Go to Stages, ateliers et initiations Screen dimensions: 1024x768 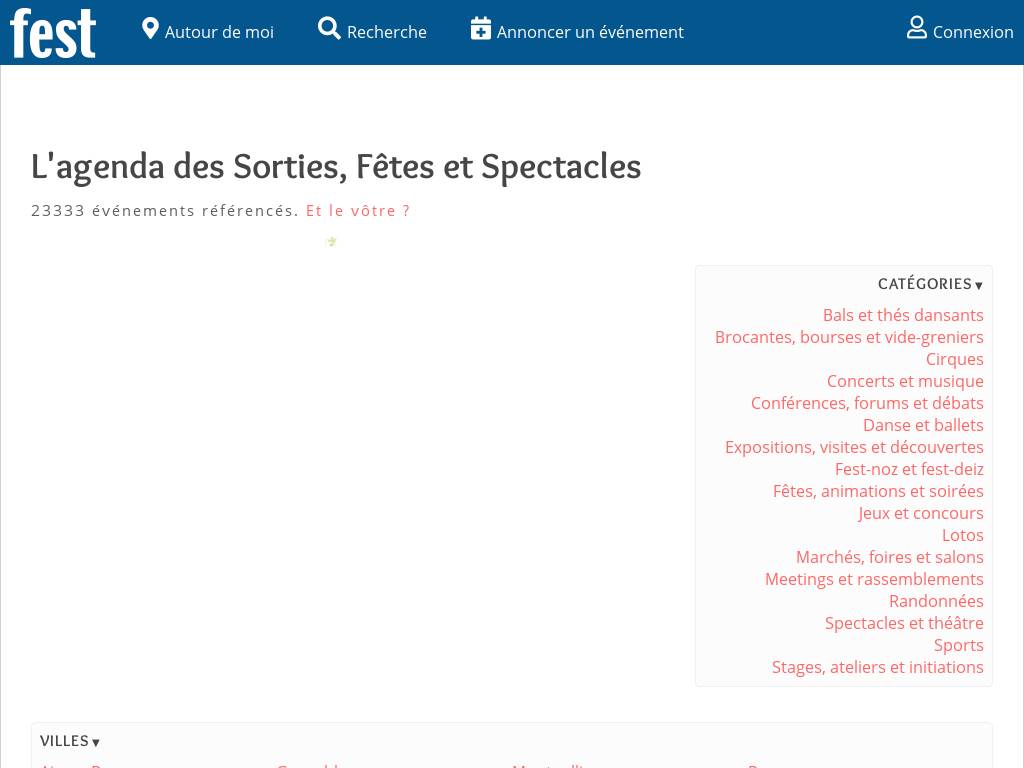pos(877,667)
